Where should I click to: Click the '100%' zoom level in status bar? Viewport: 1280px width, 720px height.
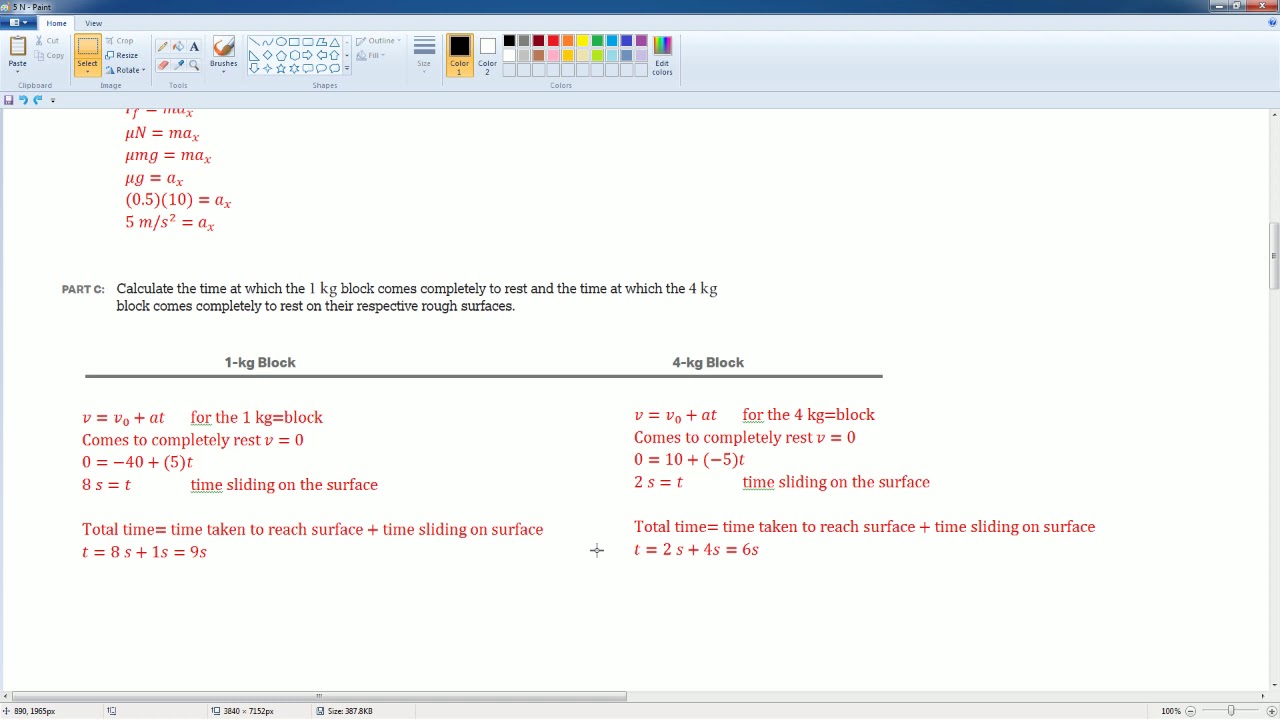click(1171, 711)
